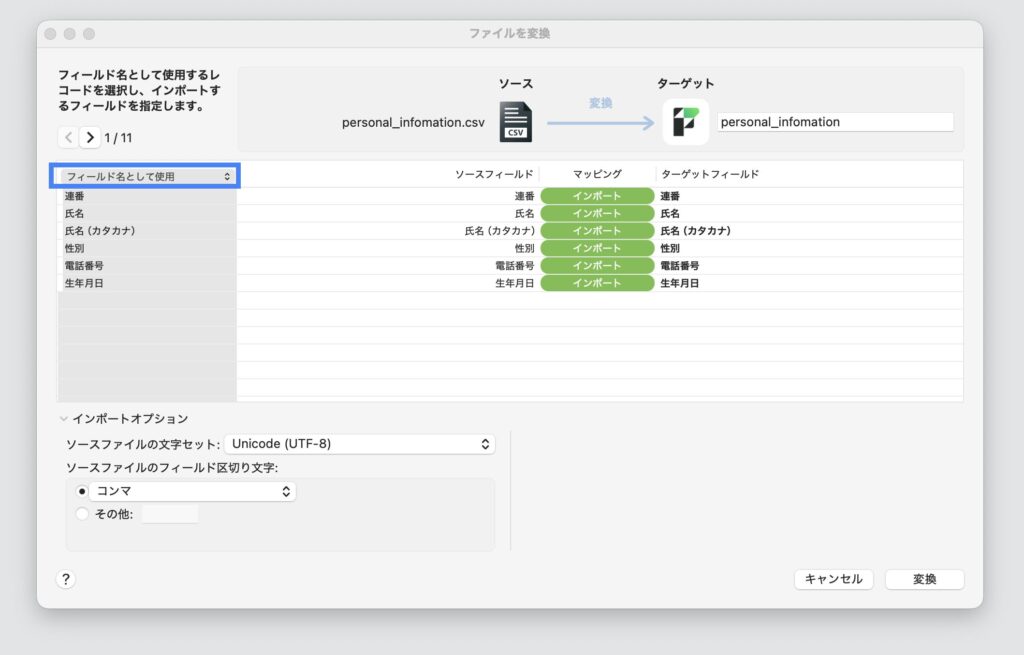Go to previous record with left arrow
The width and height of the screenshot is (1024, 655).
pyautogui.click(x=67, y=137)
